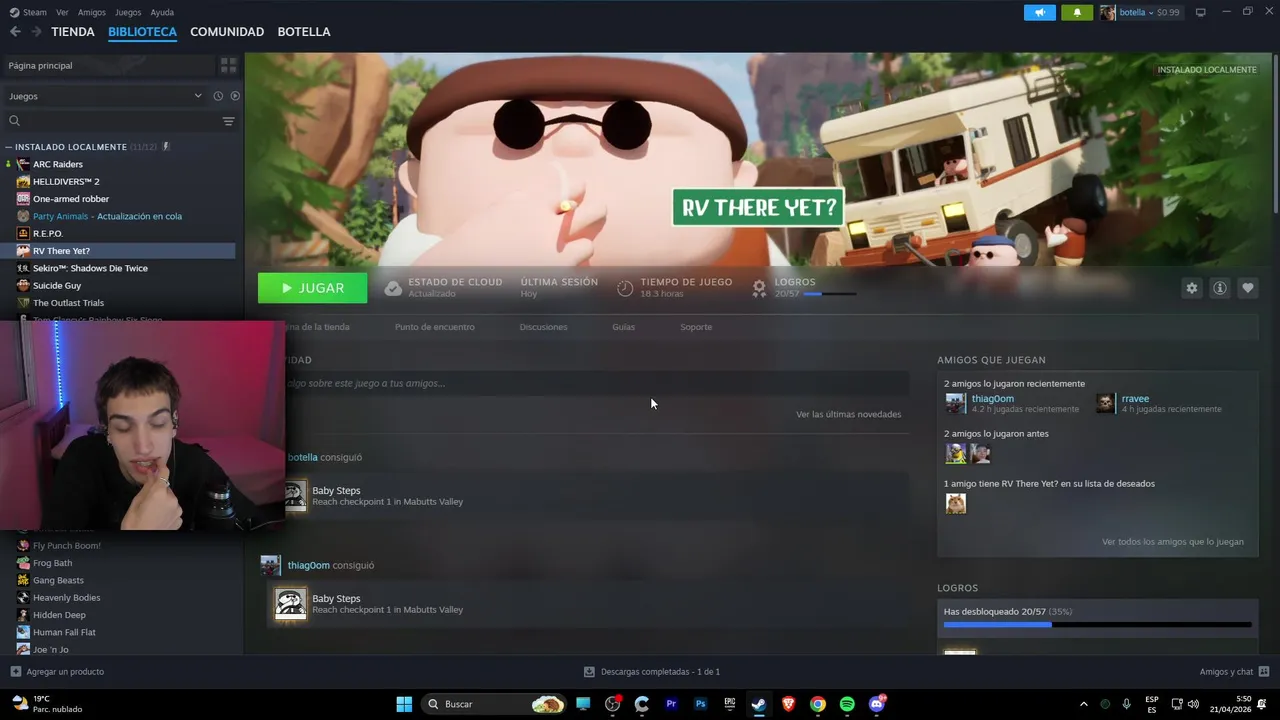Open Discord from the taskbar
The image size is (1280, 720).
877,704
